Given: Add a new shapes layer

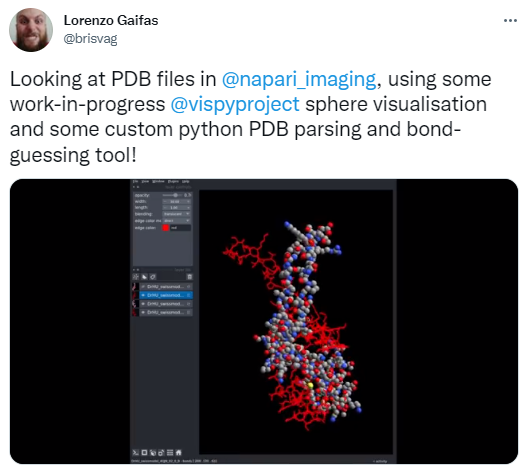Looking at the screenshot, I should coord(144,277).
